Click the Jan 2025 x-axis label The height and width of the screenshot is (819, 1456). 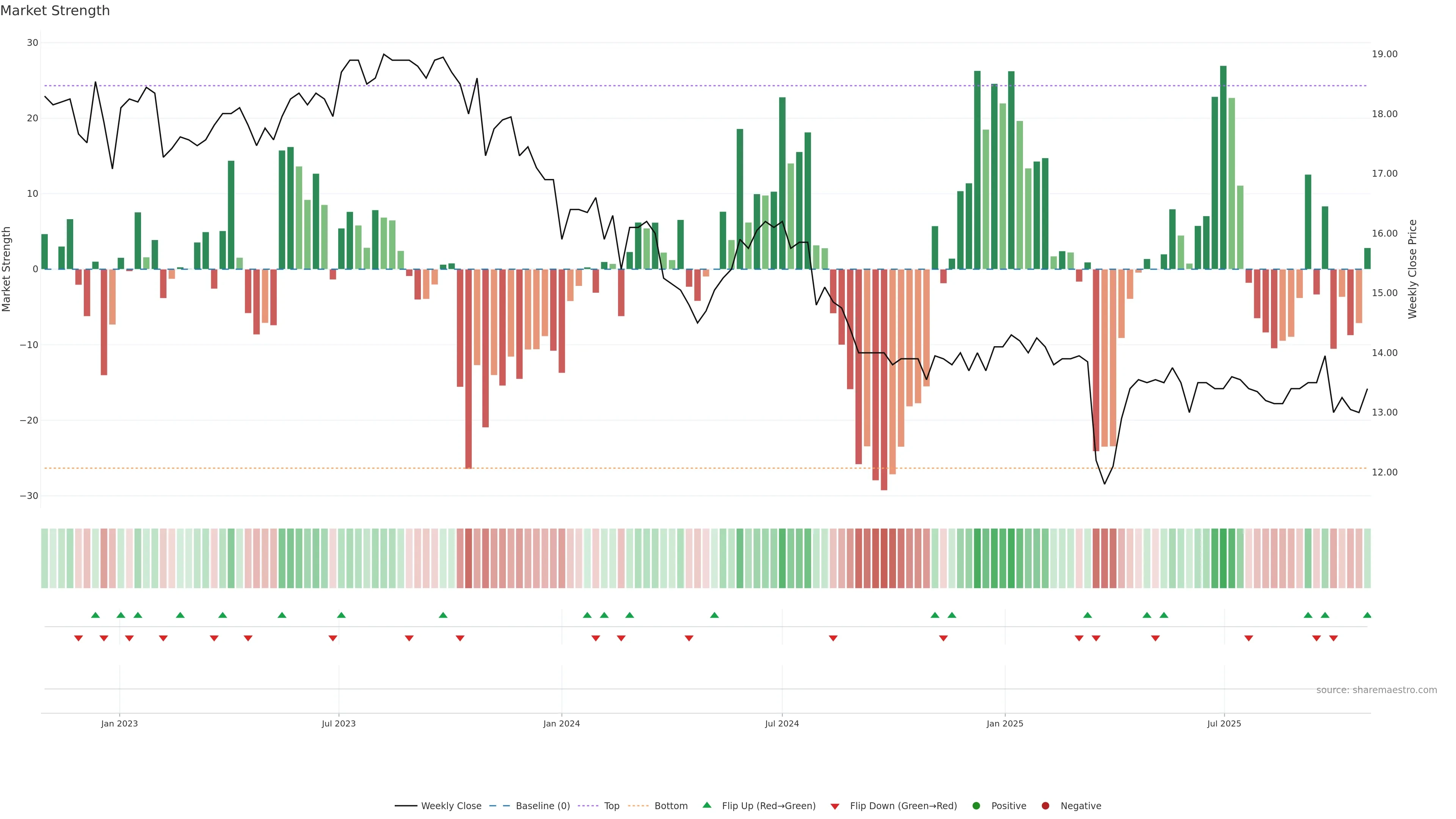coord(1004,723)
